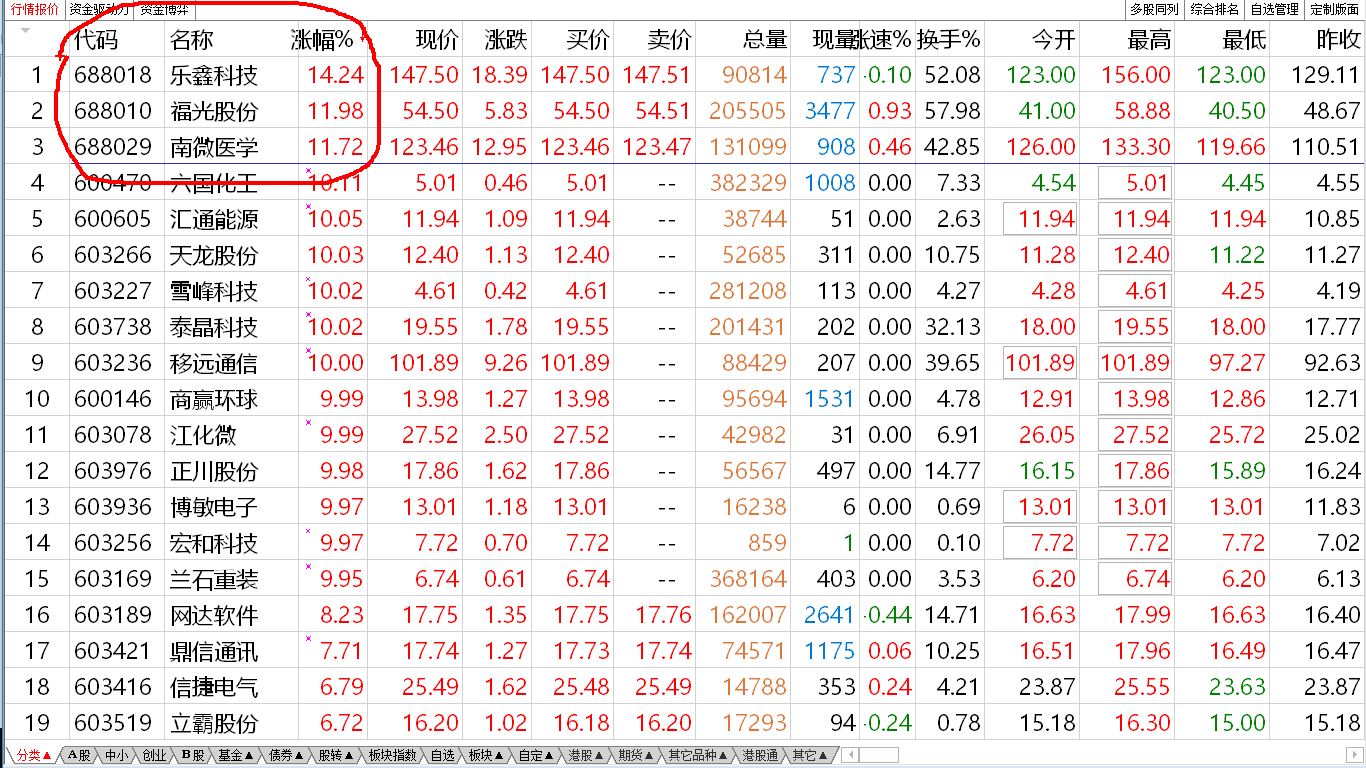Select the A股 bottom tab
Screen dimensions: 1366x768
point(78,755)
